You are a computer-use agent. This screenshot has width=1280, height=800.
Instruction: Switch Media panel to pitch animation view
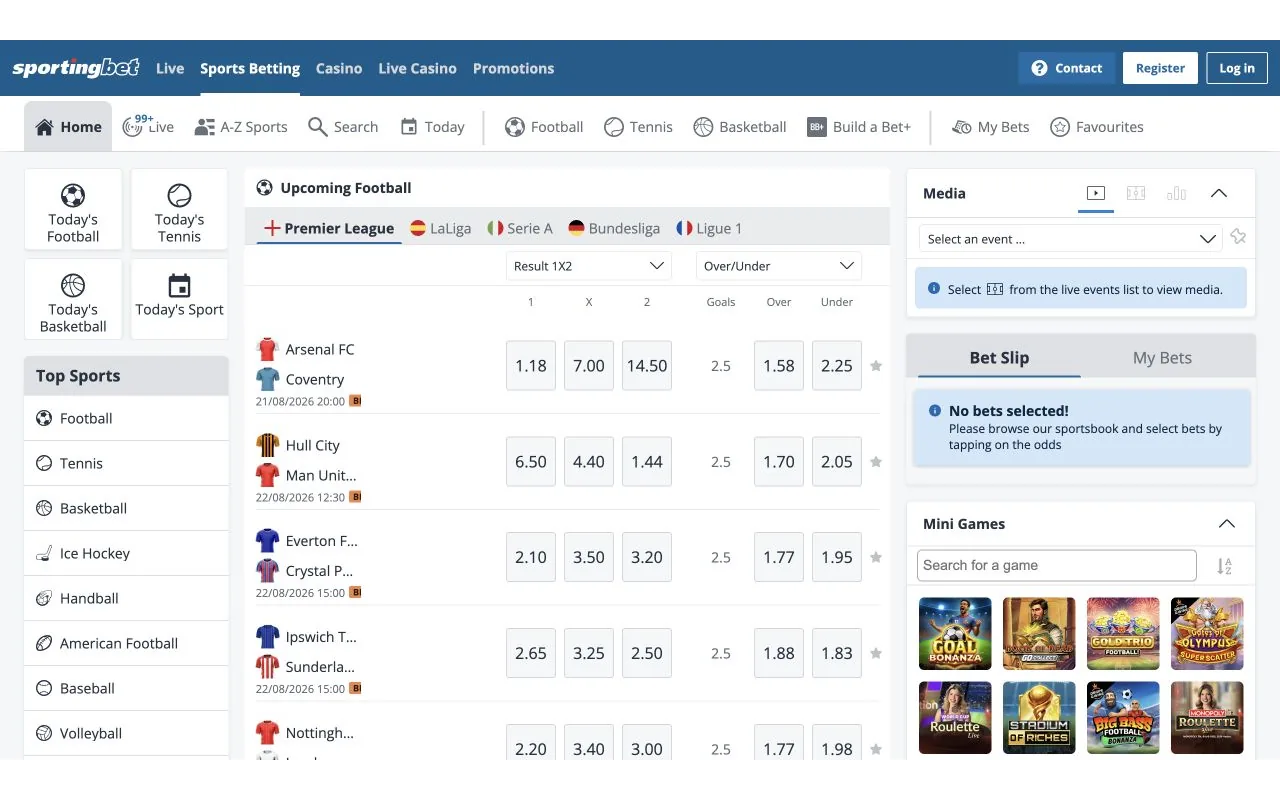[1136, 193]
